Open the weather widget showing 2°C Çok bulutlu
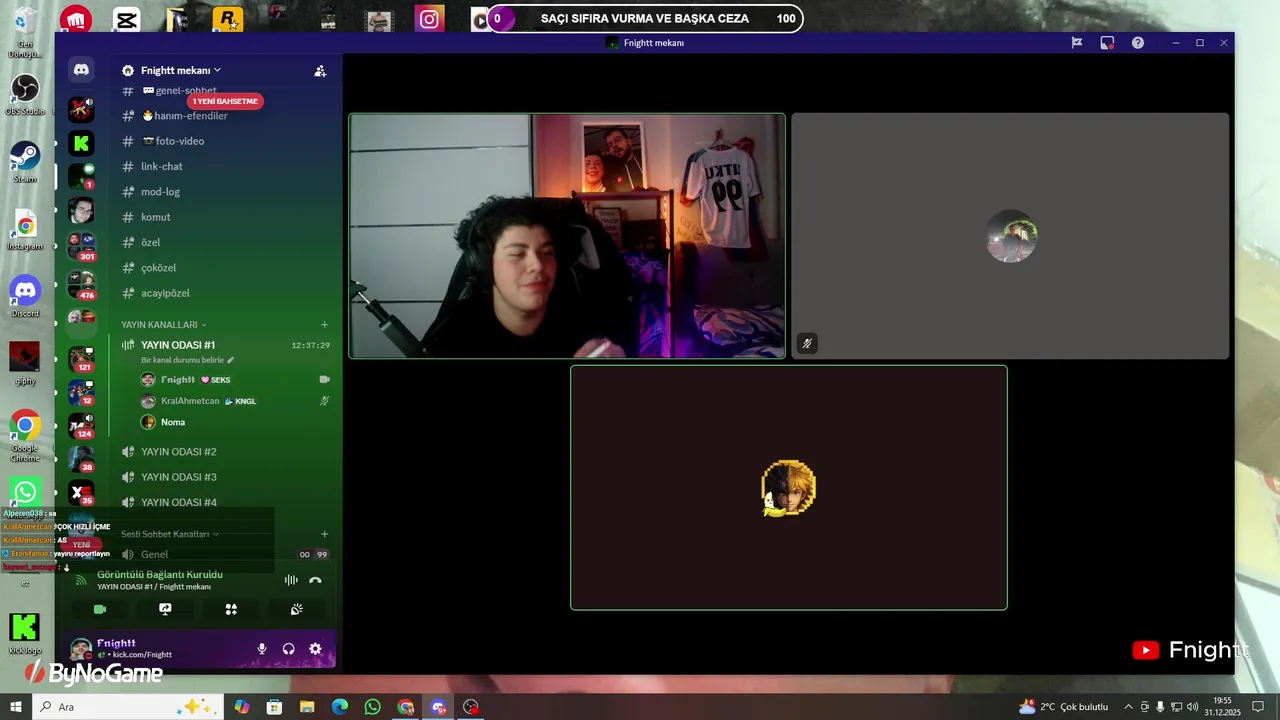 [x=1063, y=707]
